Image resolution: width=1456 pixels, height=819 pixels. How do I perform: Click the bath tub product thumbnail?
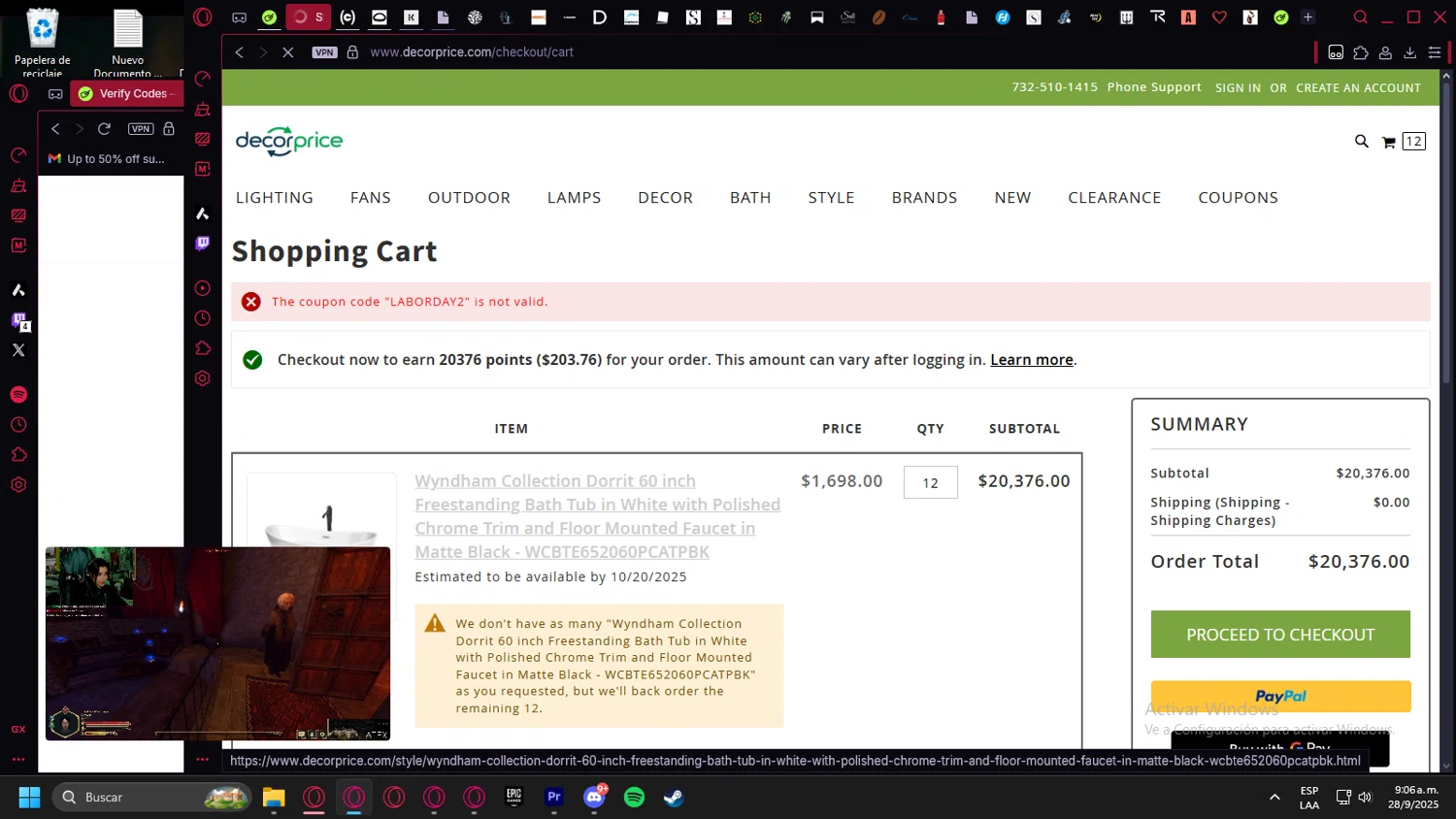point(321,511)
